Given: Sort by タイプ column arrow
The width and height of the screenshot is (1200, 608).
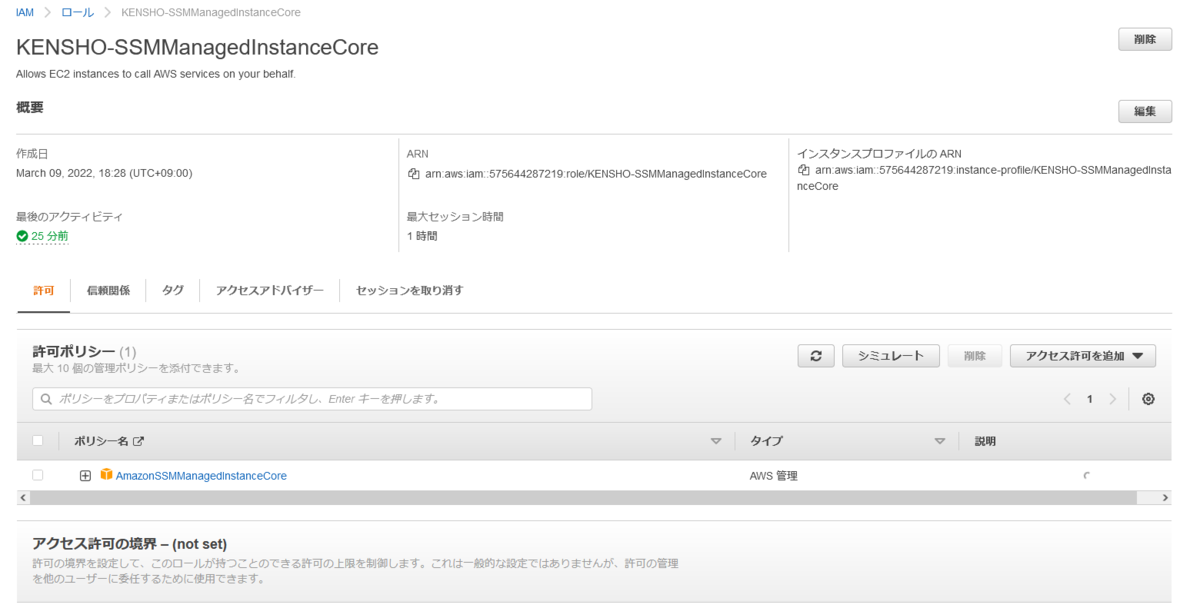Looking at the screenshot, I should 939,441.
